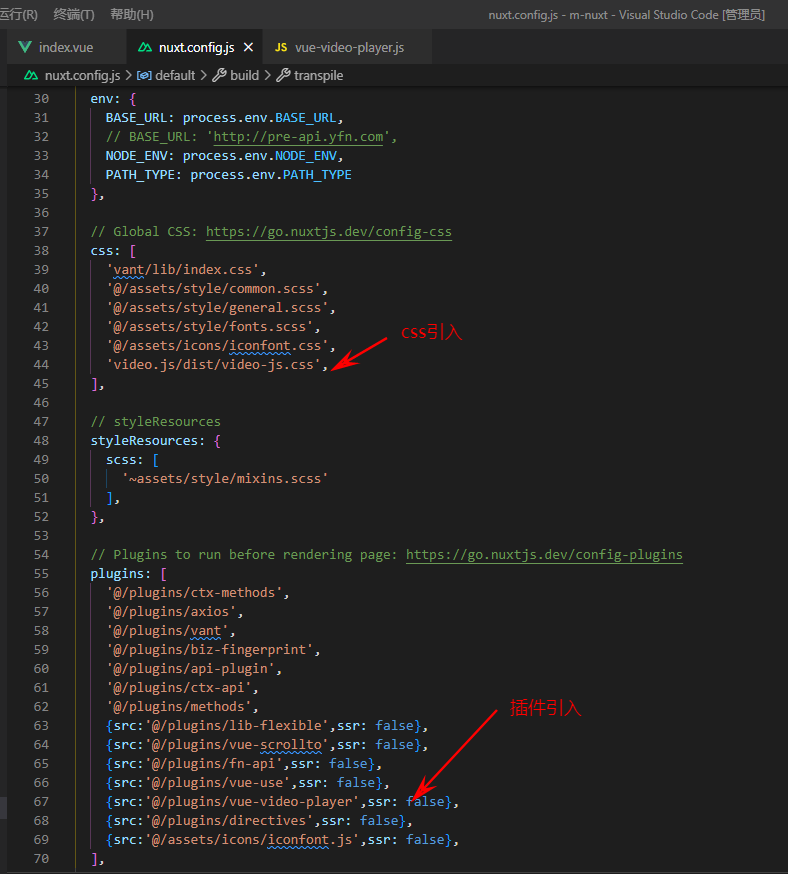
Task: Click '@/plugins/vue-video-player' string
Action: 252,802
